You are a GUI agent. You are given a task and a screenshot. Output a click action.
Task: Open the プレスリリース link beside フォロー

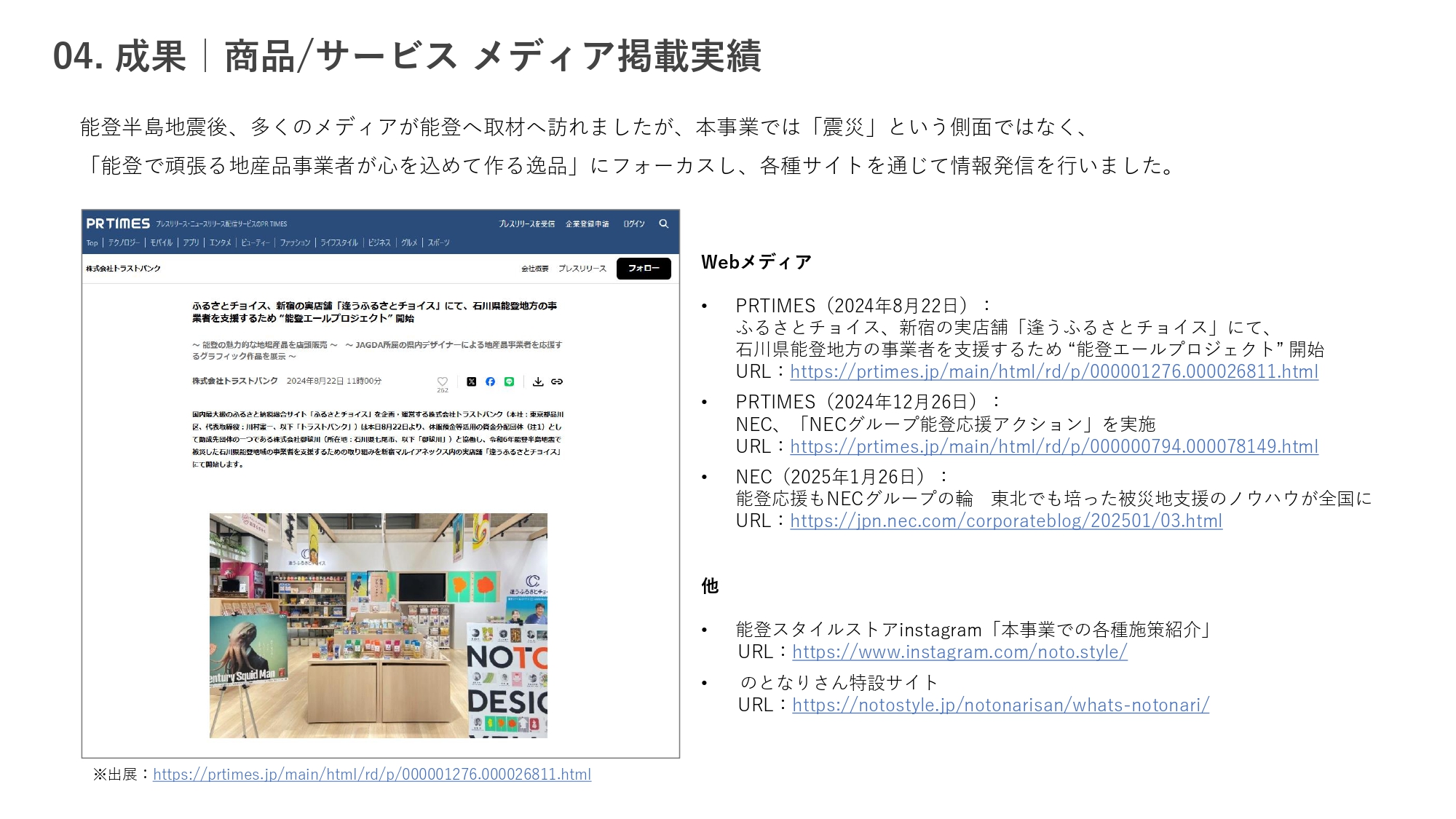pyautogui.click(x=582, y=269)
